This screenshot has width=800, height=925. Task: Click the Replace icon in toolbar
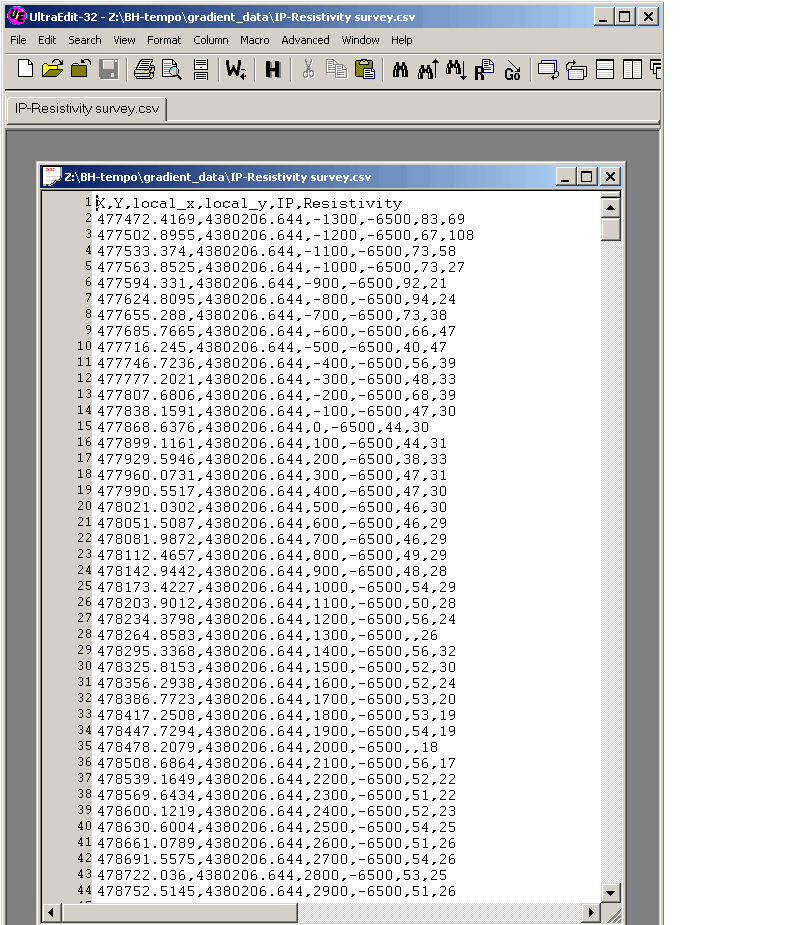coord(484,69)
